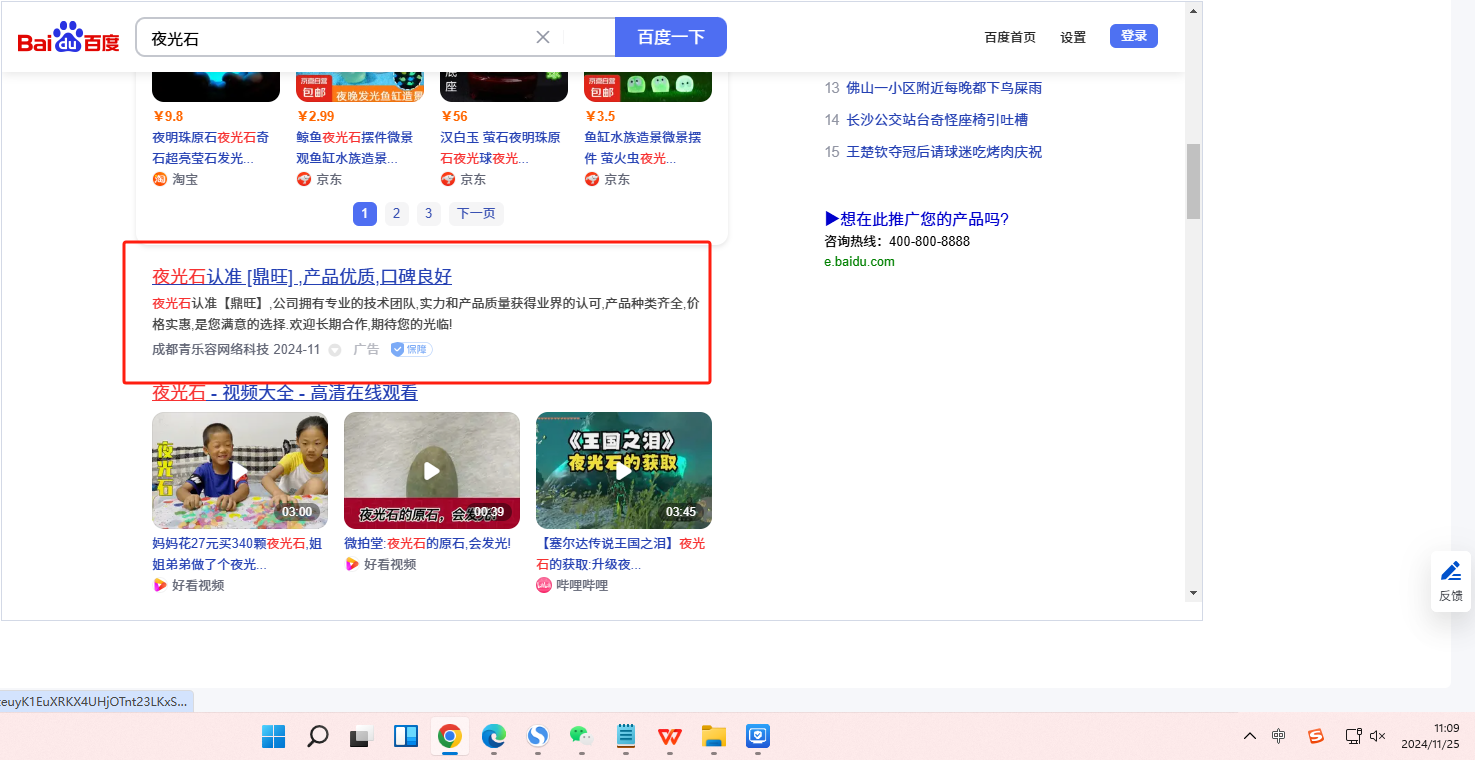Open the 设置 settings menu in header
The width and height of the screenshot is (1475, 760).
(x=1073, y=37)
